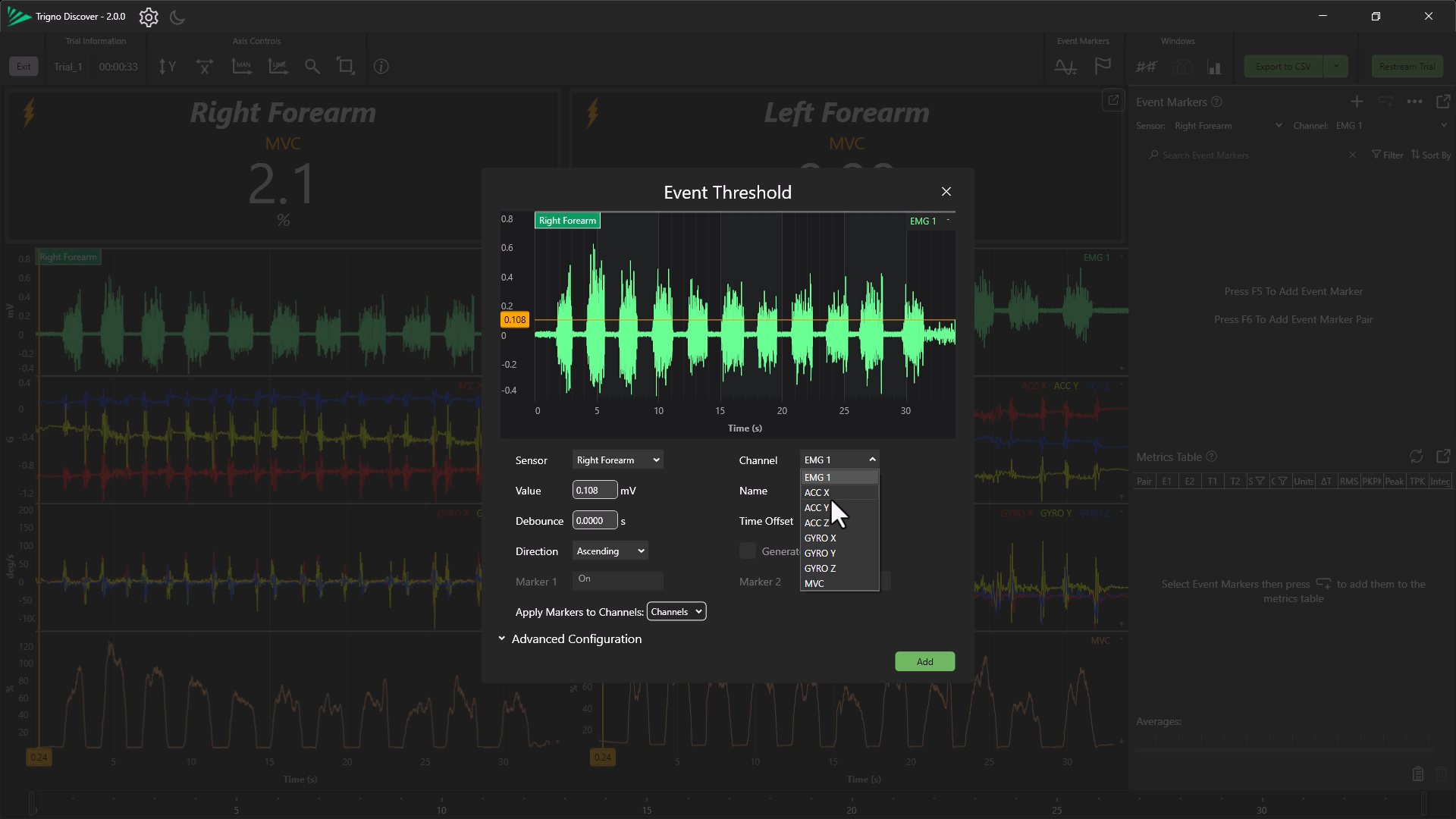Click the Debounce value input field
The height and width of the screenshot is (819, 1456).
pos(595,521)
